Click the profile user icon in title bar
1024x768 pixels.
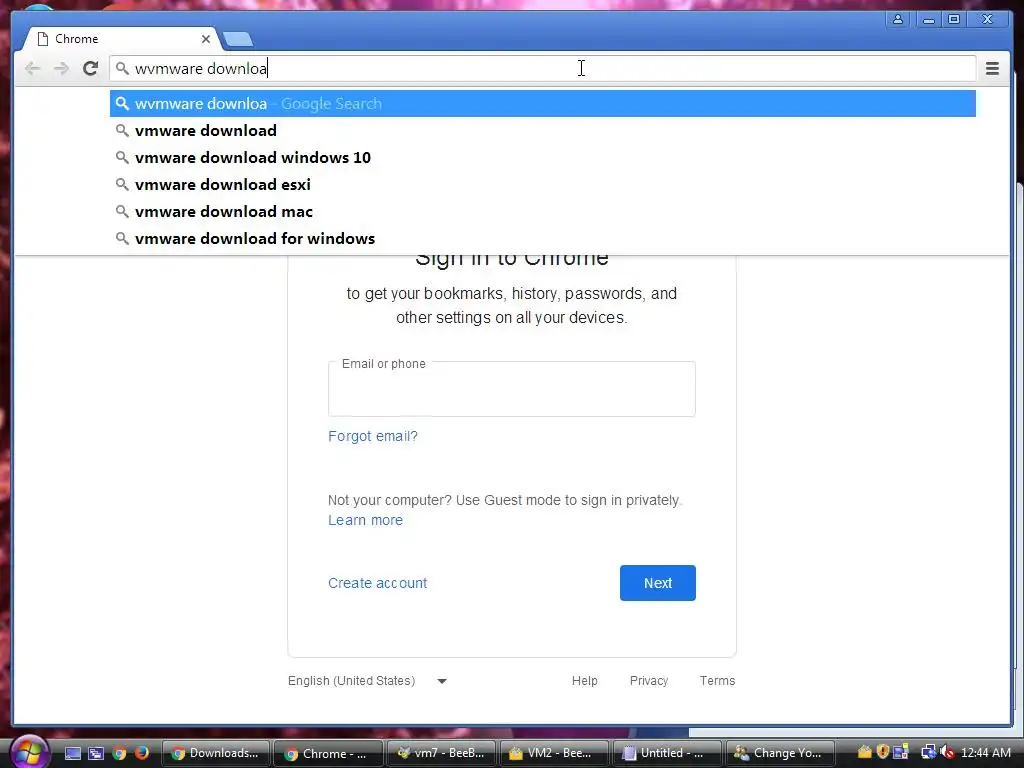tap(898, 19)
